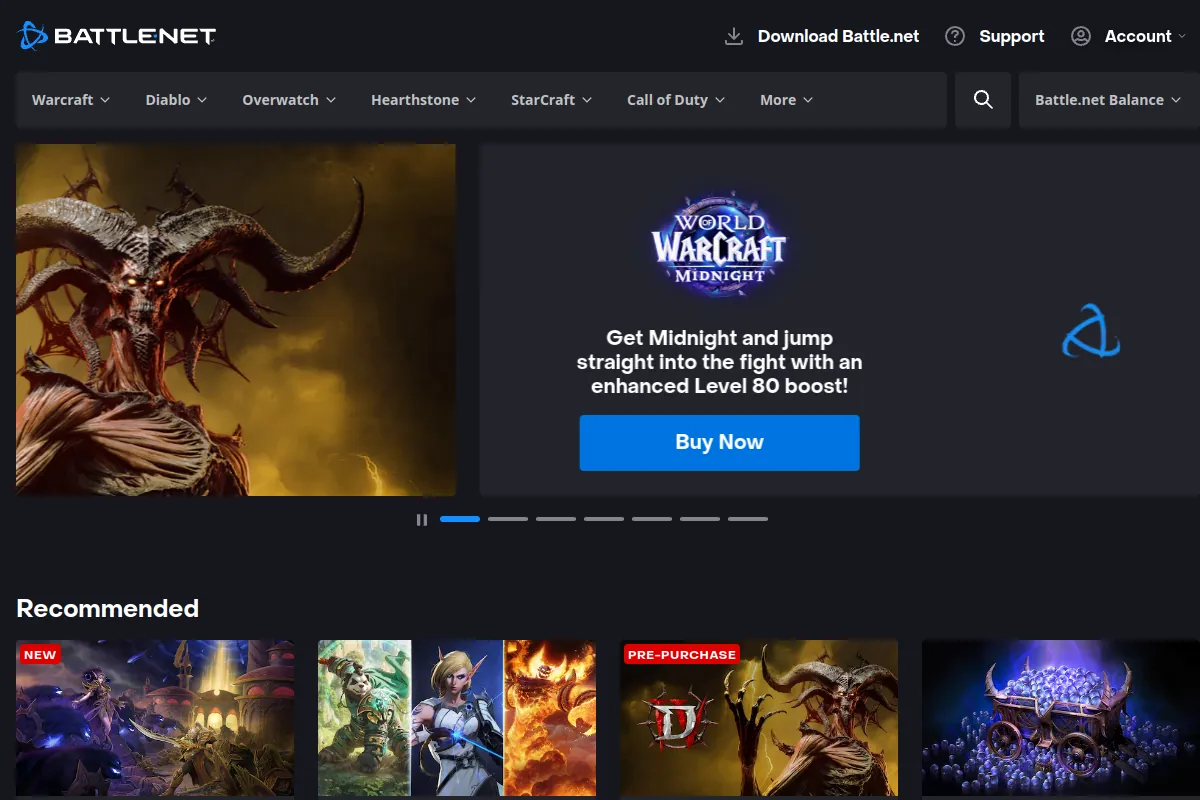Click the download arrow icon beside Download Battle.net

(x=733, y=35)
